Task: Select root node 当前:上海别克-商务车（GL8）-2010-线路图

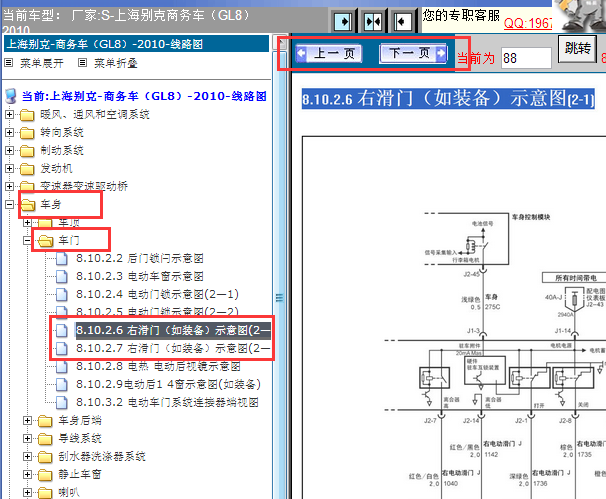Action: [x=144, y=96]
